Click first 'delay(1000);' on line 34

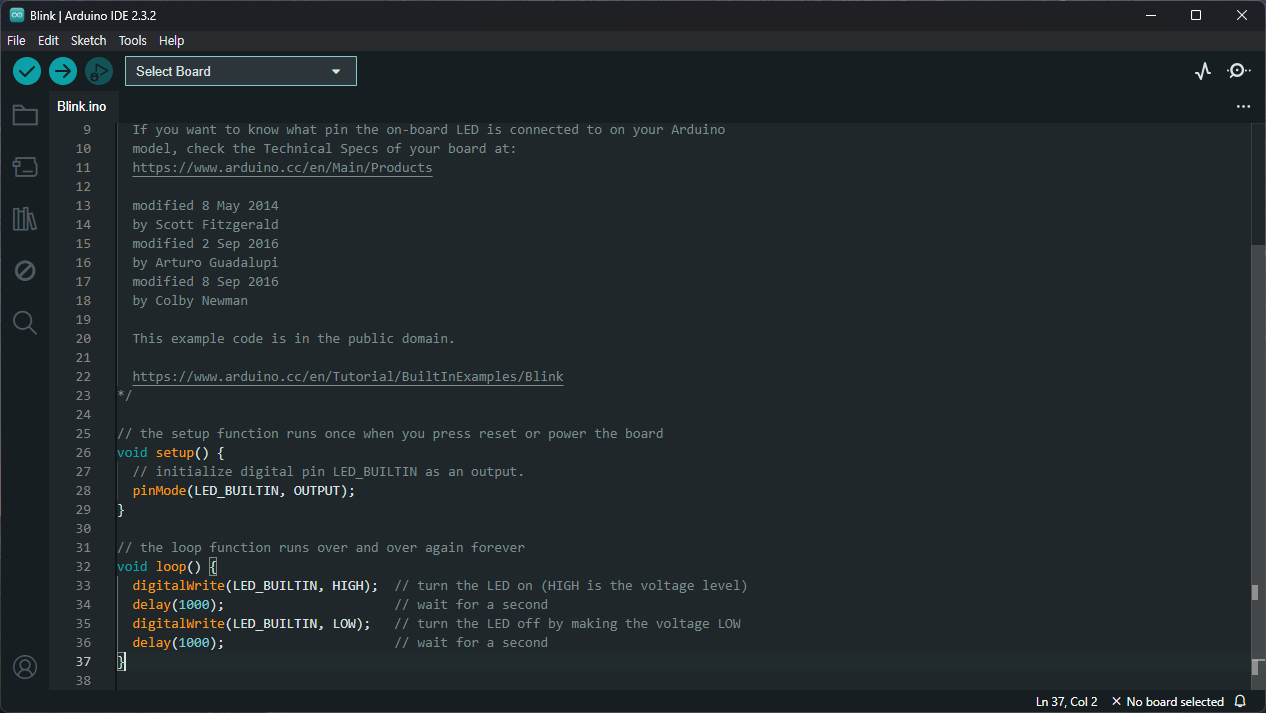[178, 605]
